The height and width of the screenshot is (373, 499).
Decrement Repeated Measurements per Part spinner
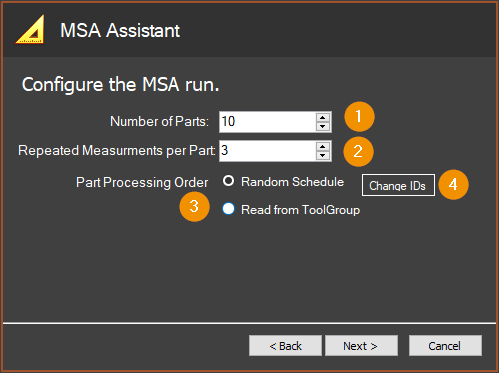pyautogui.click(x=322, y=155)
